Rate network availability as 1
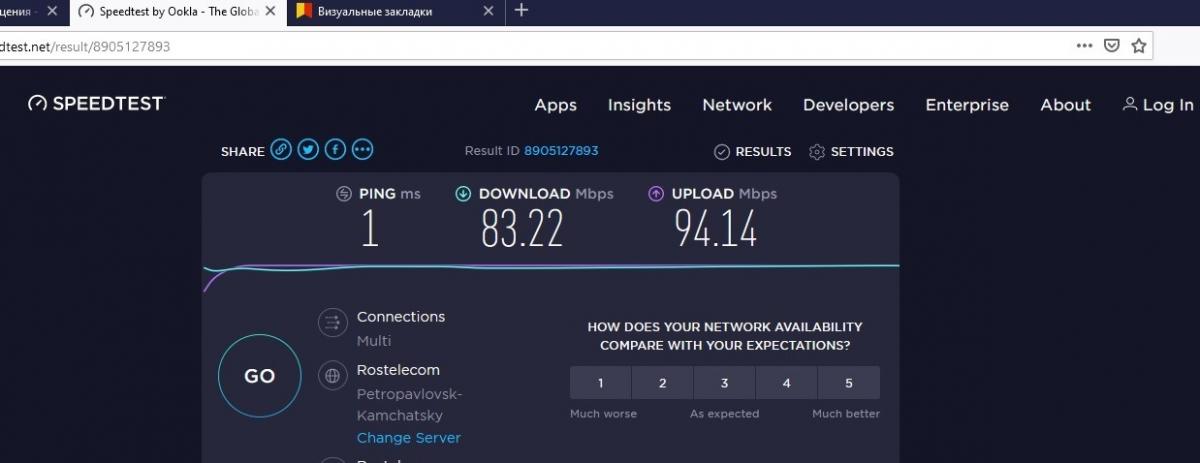 point(600,383)
